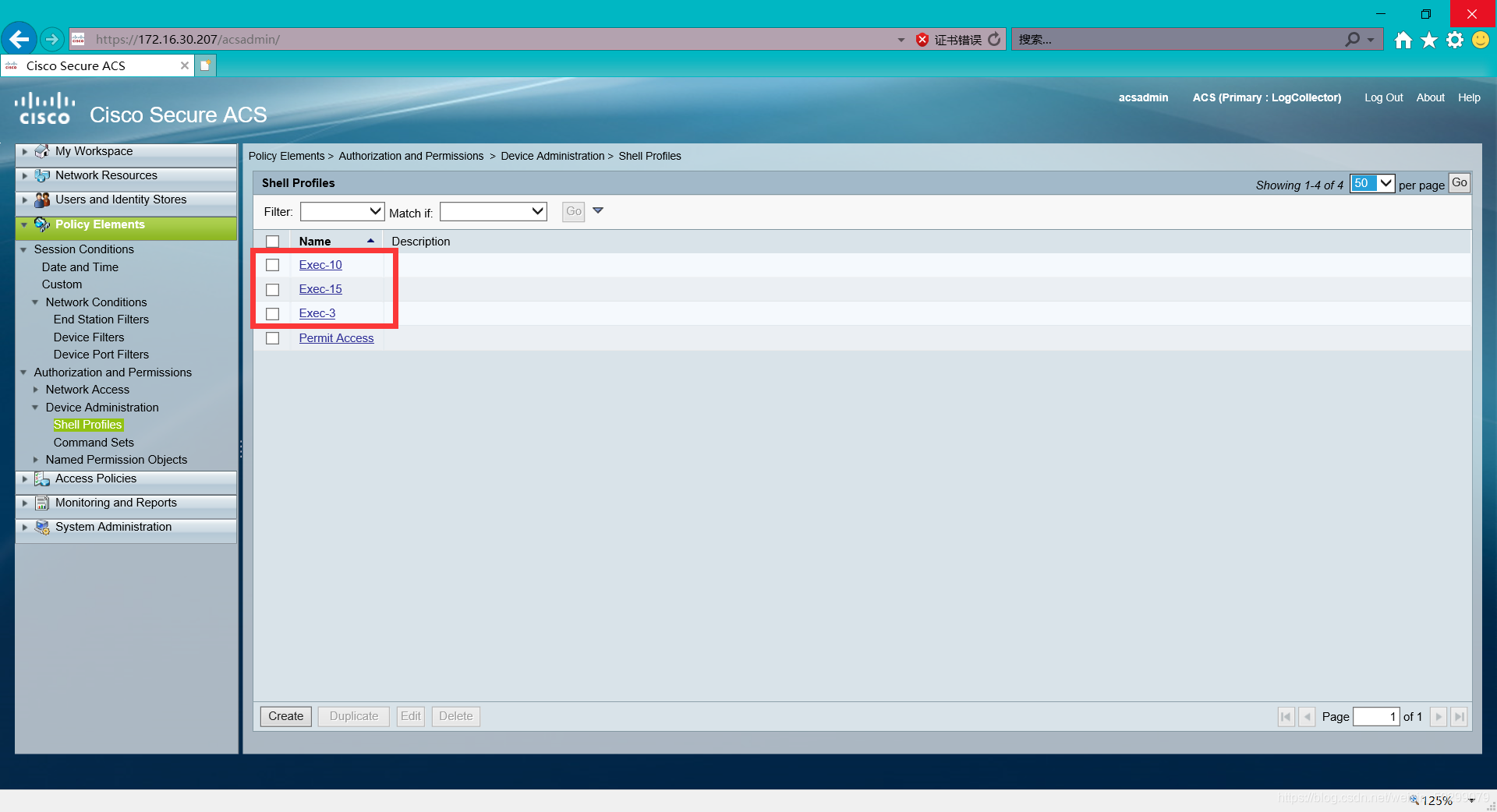Open the Exec-10 shell profile link
Screen dimensions: 1497x812
pyautogui.click(x=320, y=265)
